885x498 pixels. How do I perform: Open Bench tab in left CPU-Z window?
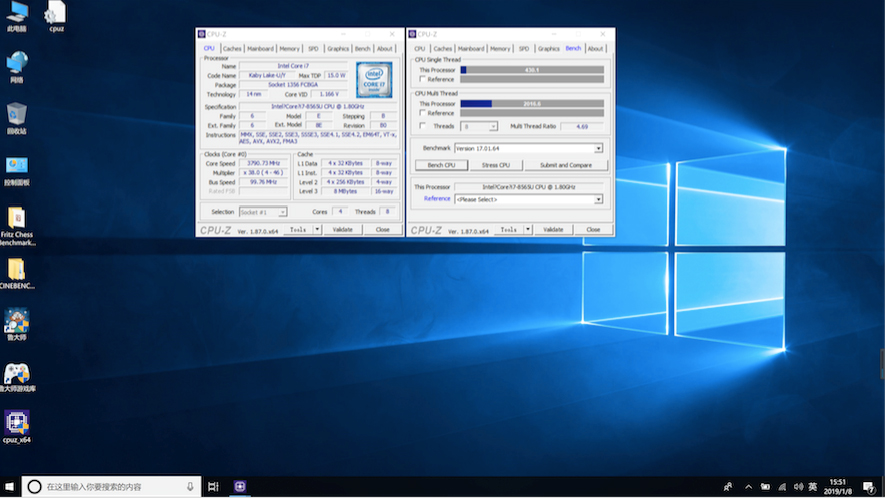click(x=362, y=49)
